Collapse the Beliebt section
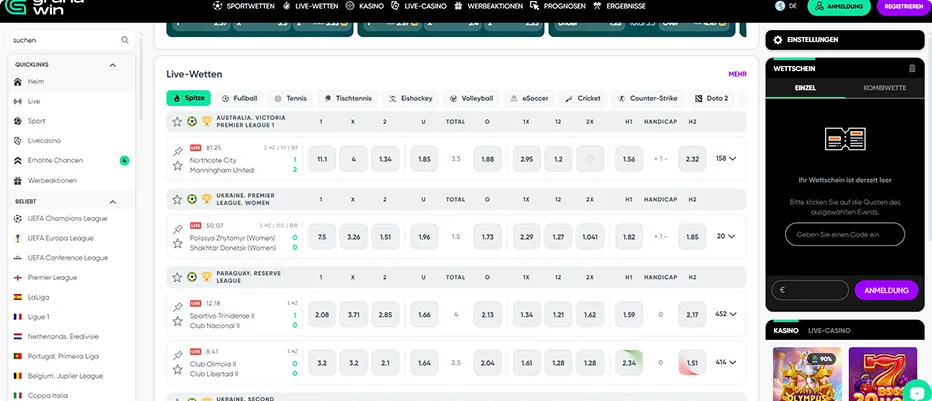 (112, 202)
